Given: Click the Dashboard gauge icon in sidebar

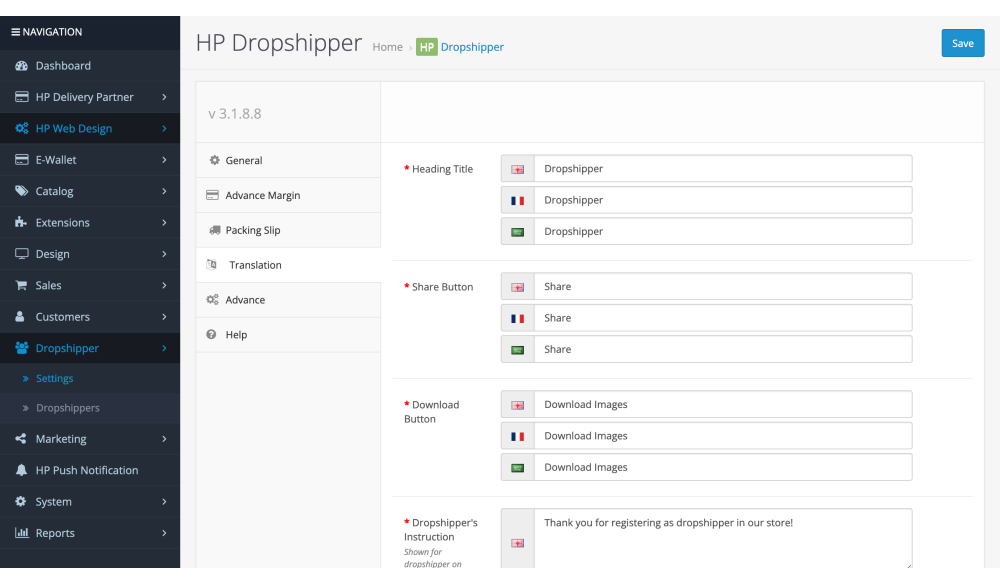Looking at the screenshot, I should pyautogui.click(x=21, y=66).
